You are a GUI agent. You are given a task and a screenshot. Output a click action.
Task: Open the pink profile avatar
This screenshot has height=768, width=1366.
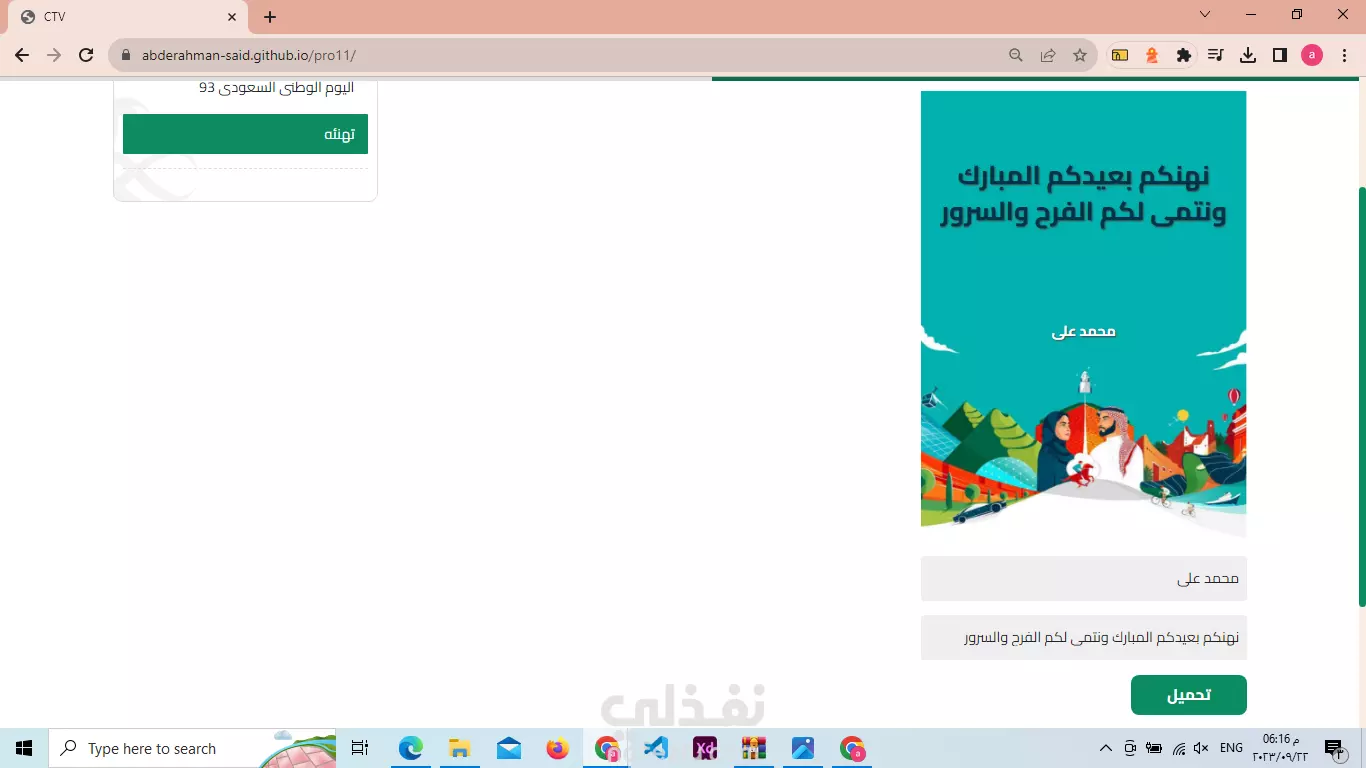coord(1312,55)
